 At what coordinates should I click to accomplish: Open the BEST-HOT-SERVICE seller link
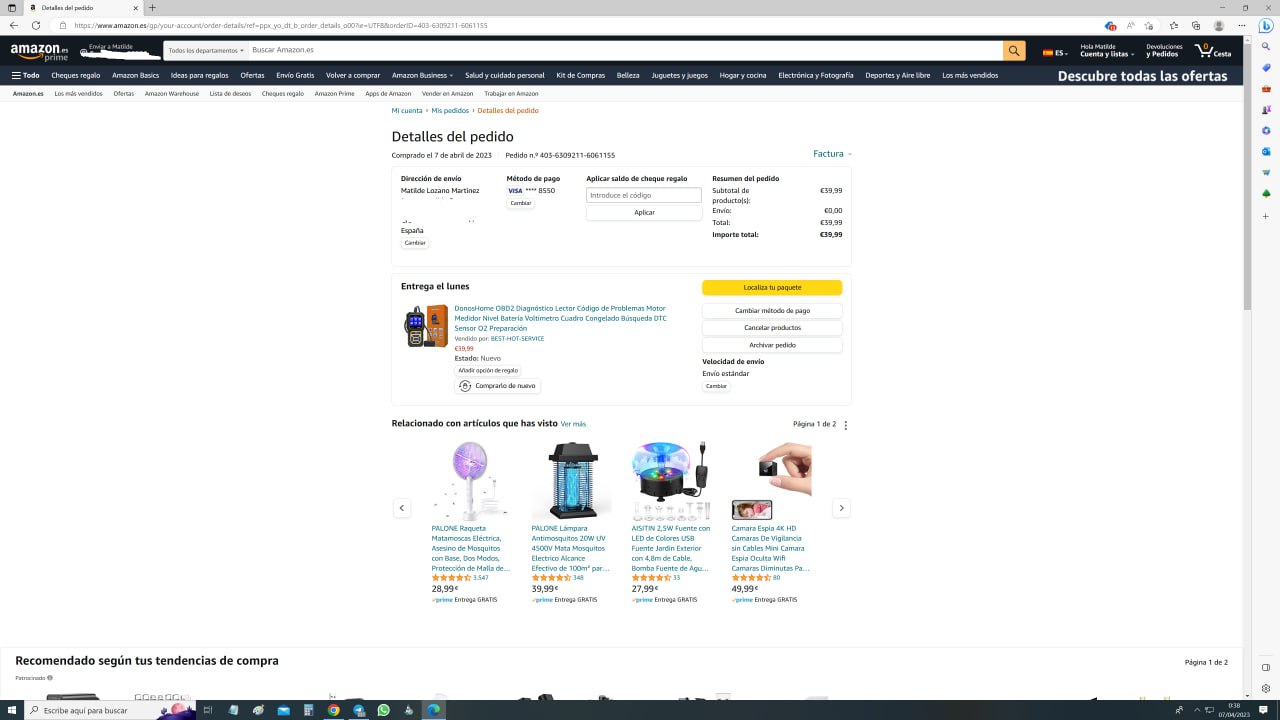517,339
